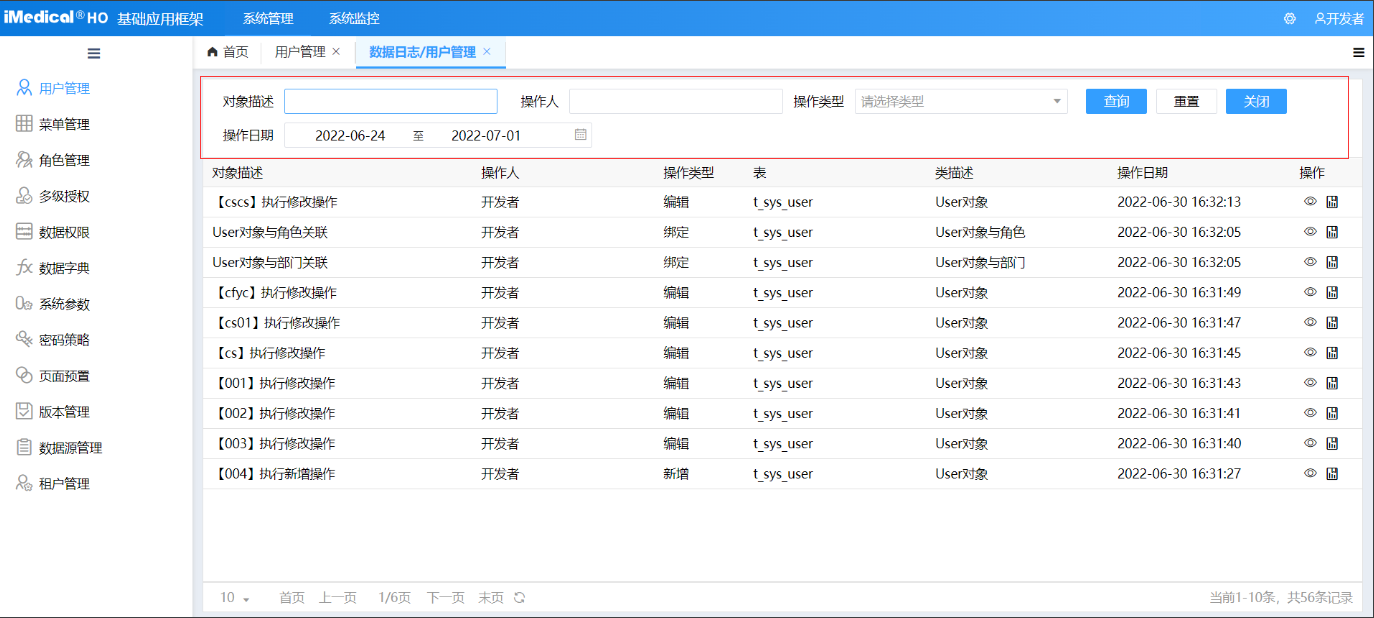Viewport: 1374px width, 618px height.
Task: Click the 对象描述 input field
Action: pyautogui.click(x=390, y=101)
